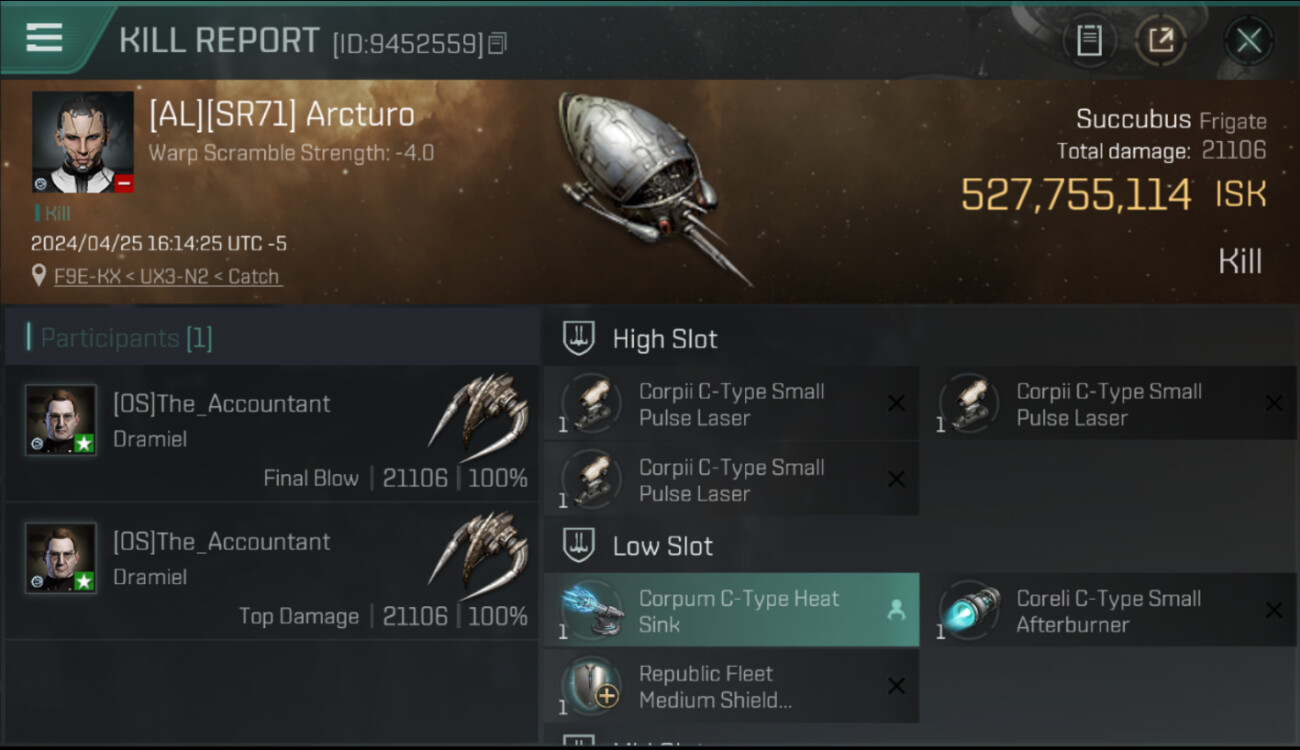The width and height of the screenshot is (1300, 750).
Task: Copy the kill report ID
Action: (498, 42)
